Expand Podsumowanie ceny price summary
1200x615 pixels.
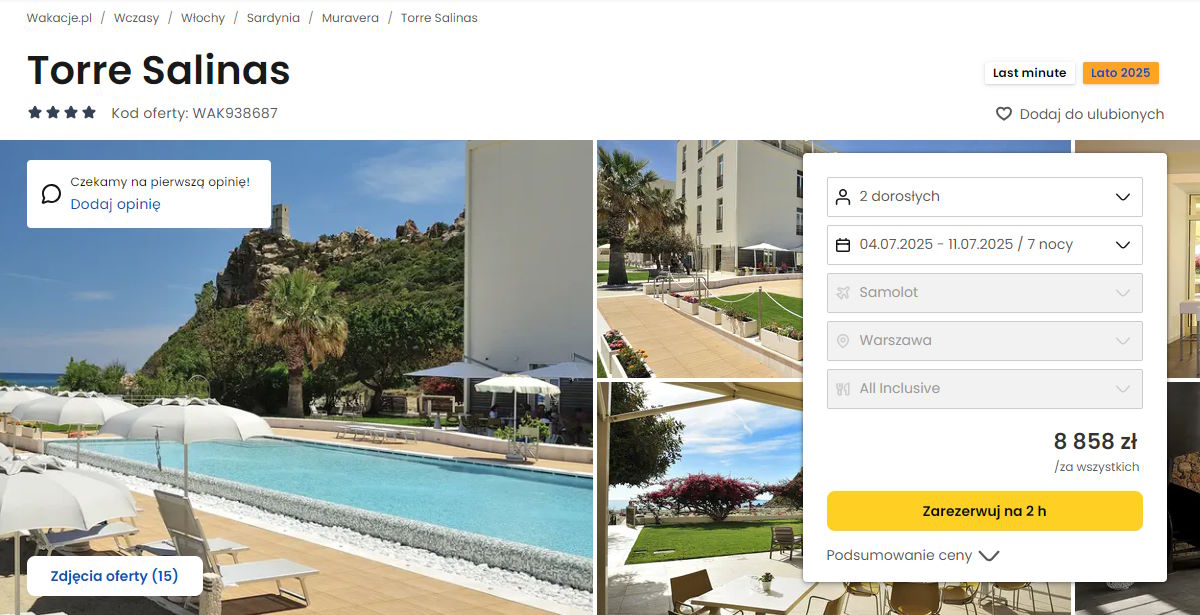point(913,555)
